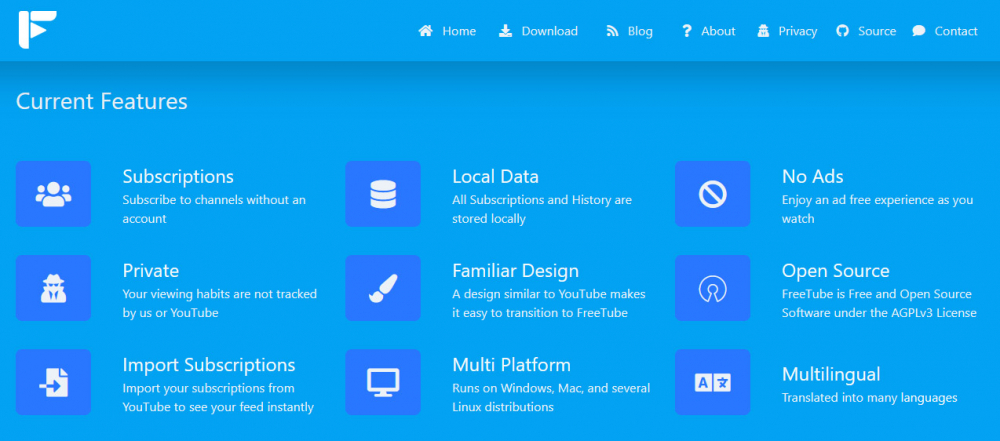Click the About question mark icon

coord(686,31)
